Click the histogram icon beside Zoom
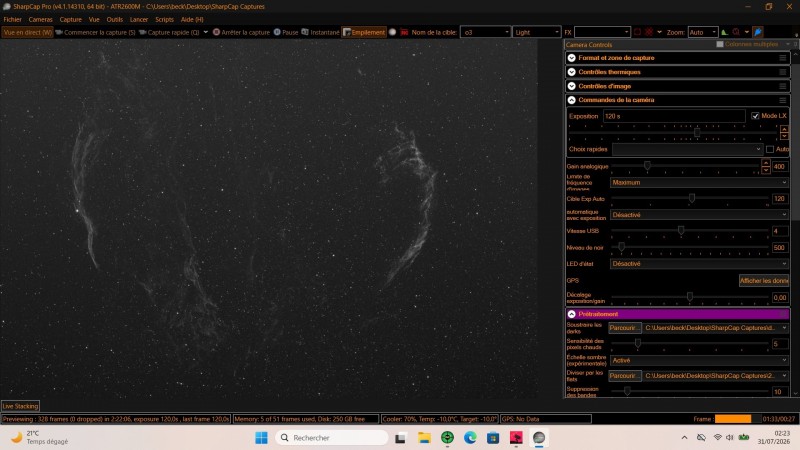Viewport: 800px width, 450px height. [724, 32]
